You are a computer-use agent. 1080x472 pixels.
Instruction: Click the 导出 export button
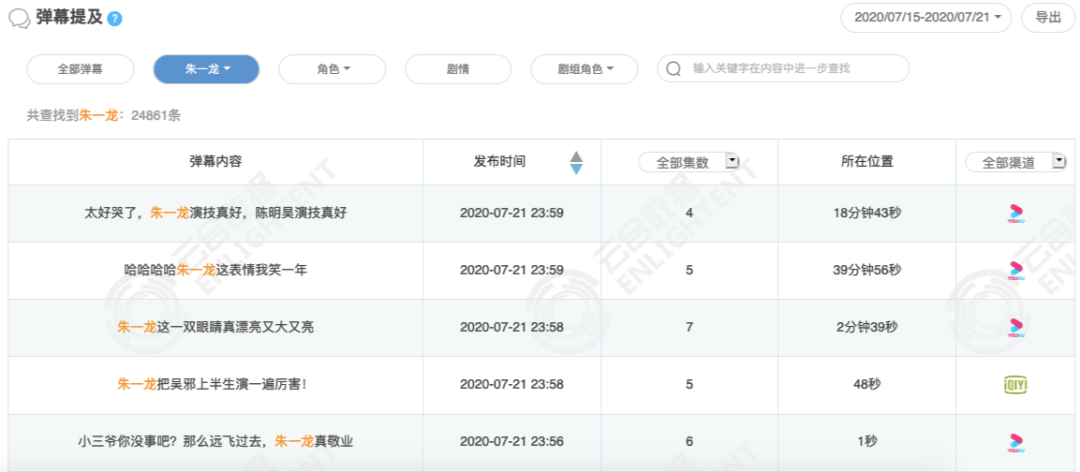(x=1048, y=18)
